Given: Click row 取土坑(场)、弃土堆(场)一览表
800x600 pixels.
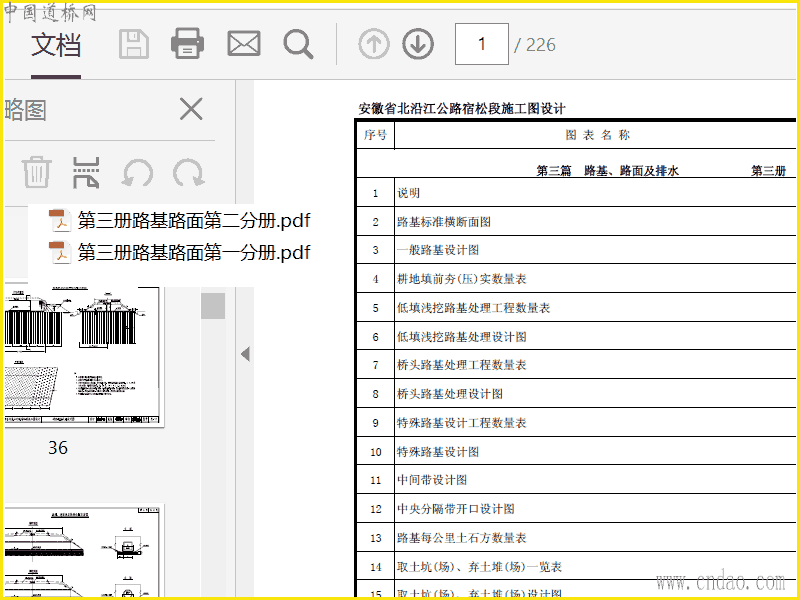Looking at the screenshot, I should click(x=576, y=566).
